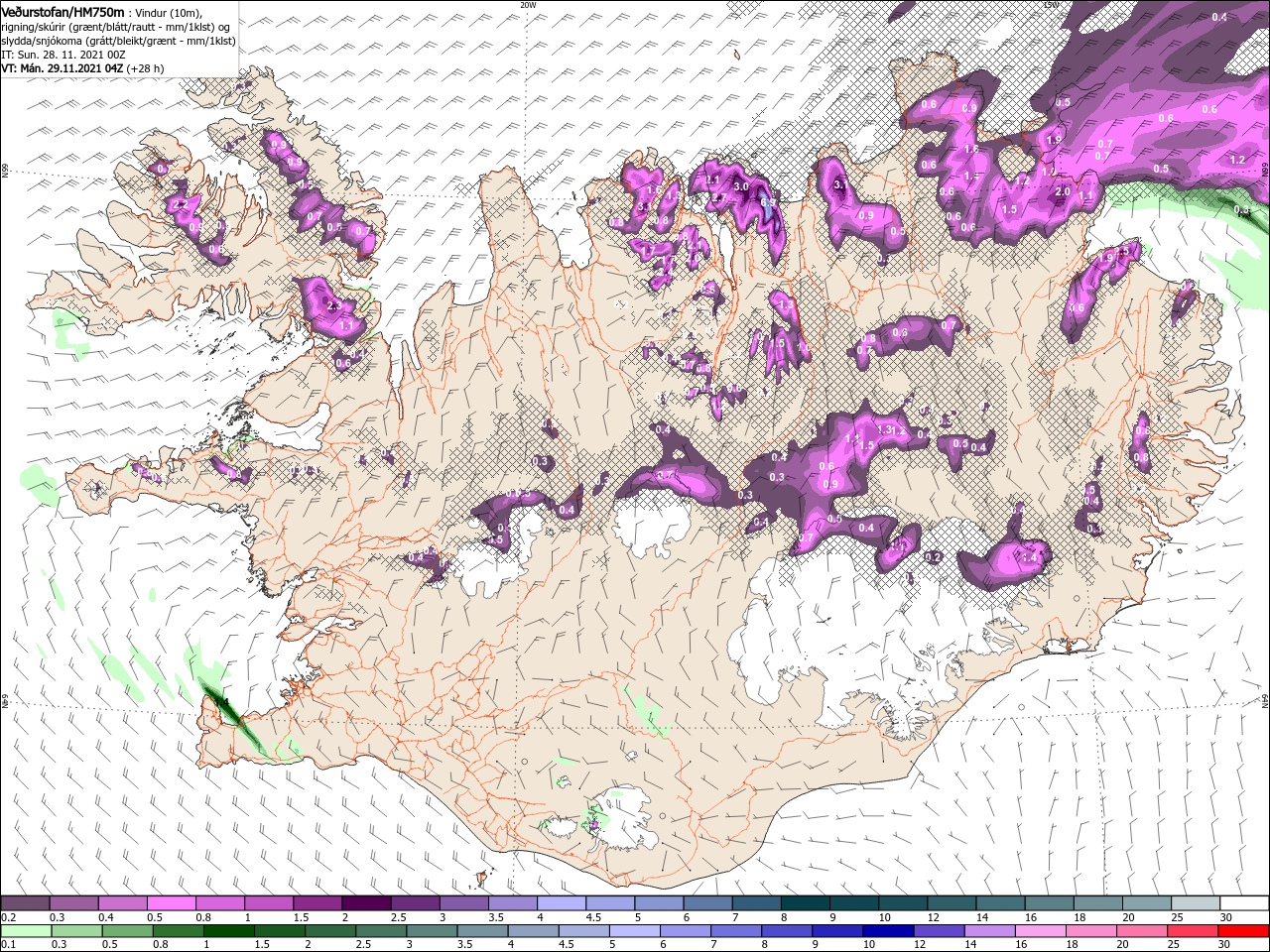Click the '16' label on the lower scale
This screenshot has height=952, width=1270.
[x=1020, y=945]
